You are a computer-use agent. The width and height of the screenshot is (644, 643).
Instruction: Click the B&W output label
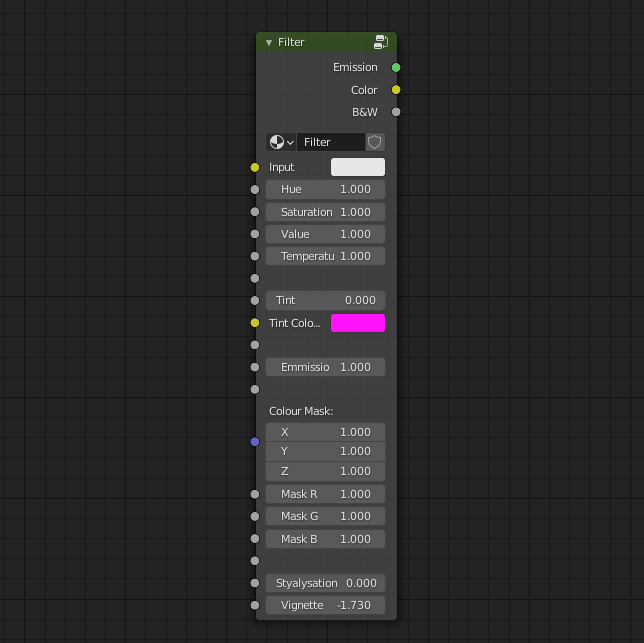tap(365, 112)
